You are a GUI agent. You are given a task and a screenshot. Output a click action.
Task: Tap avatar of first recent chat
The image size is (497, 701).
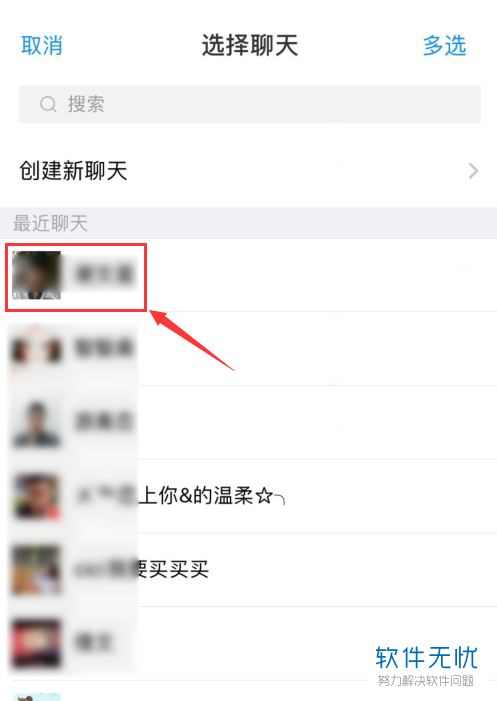(36, 275)
